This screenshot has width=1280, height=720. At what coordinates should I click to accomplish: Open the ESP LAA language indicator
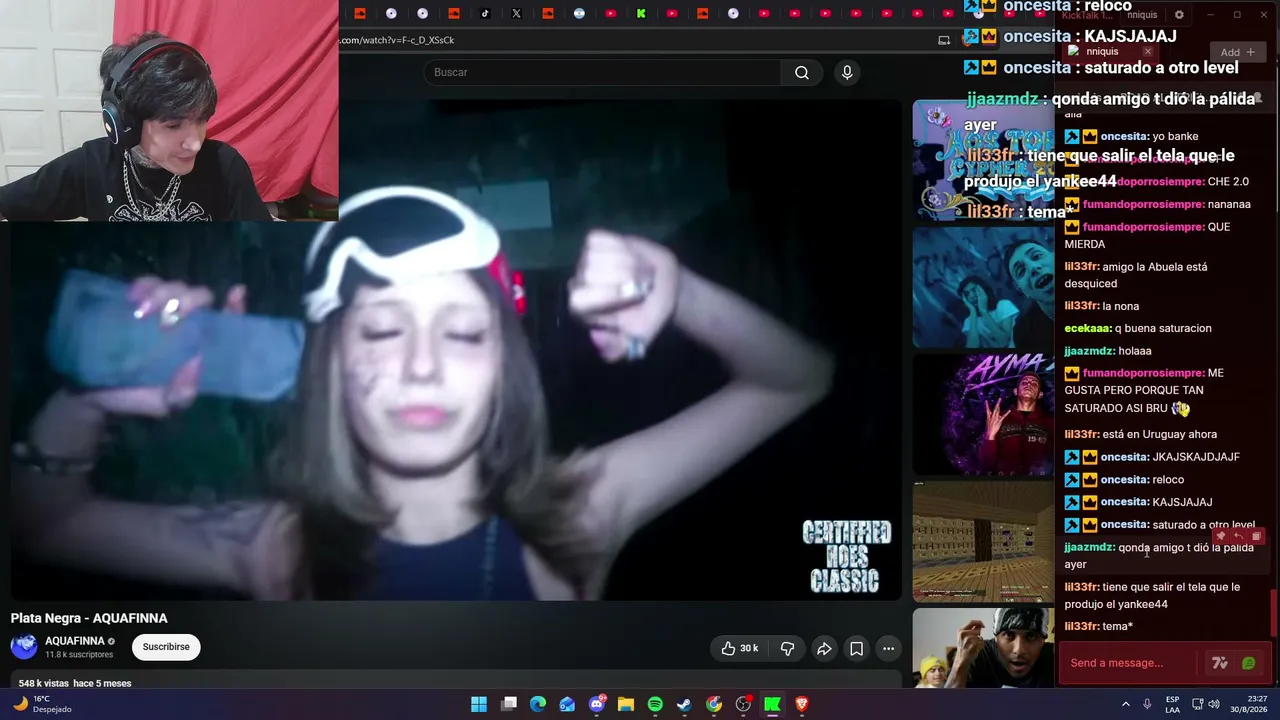click(x=1173, y=704)
